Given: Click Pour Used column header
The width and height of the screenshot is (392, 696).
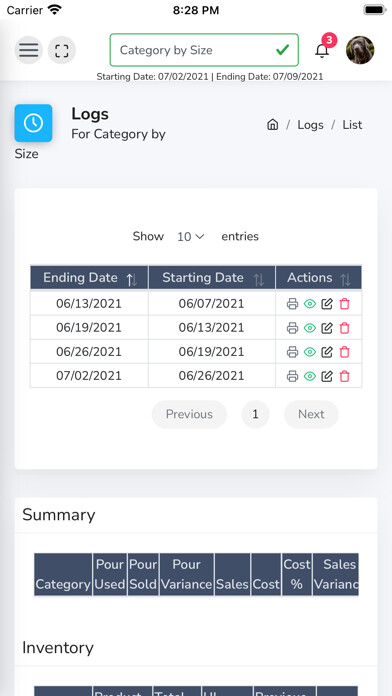Looking at the screenshot, I should [110, 574].
